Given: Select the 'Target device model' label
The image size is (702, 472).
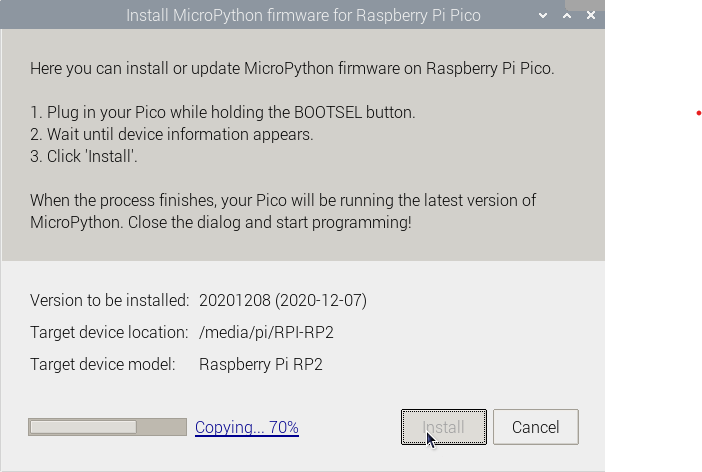Looking at the screenshot, I should [103, 364].
